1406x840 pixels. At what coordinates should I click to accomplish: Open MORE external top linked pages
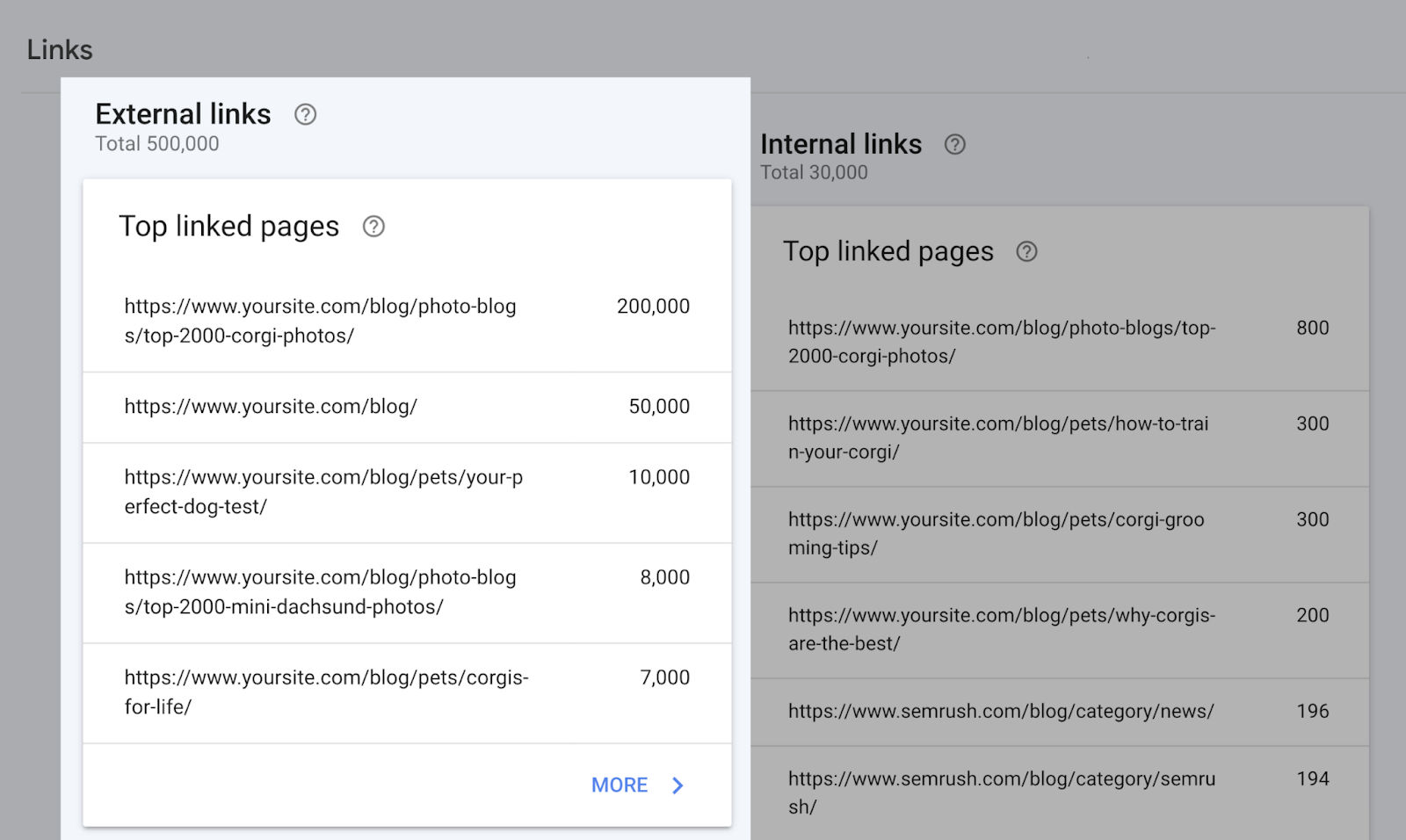point(620,786)
